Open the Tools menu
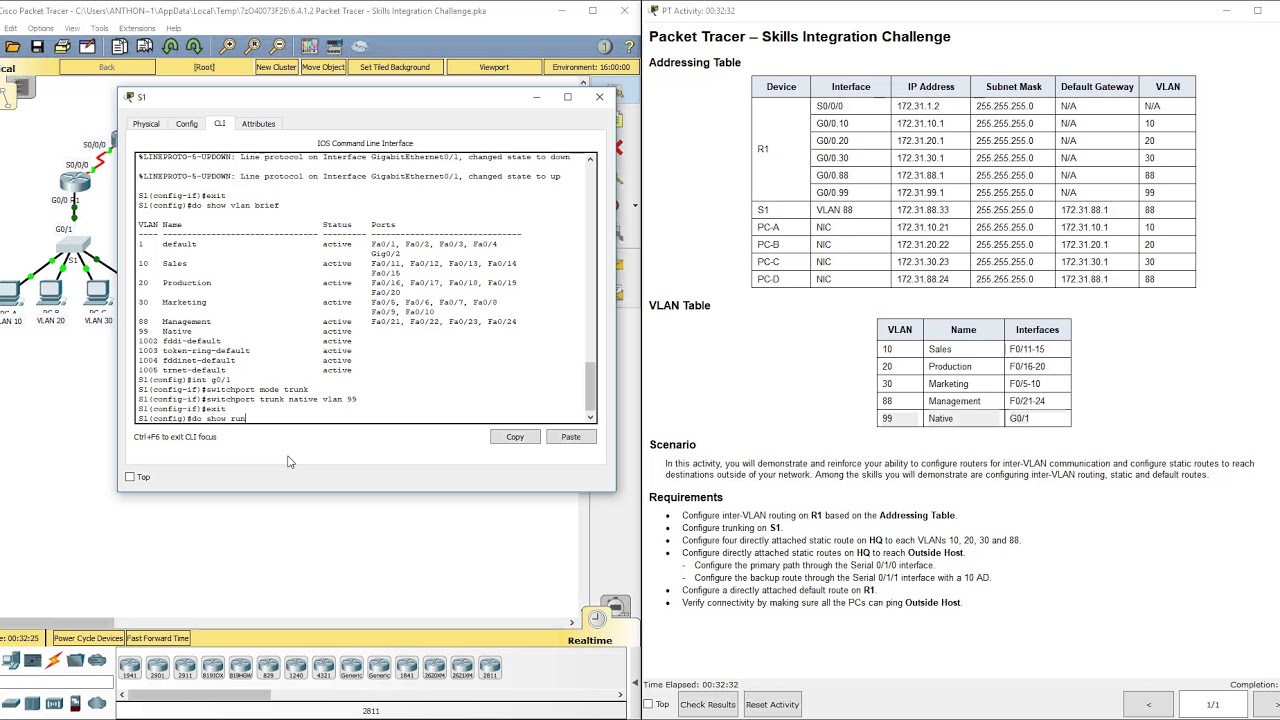 [x=99, y=28]
